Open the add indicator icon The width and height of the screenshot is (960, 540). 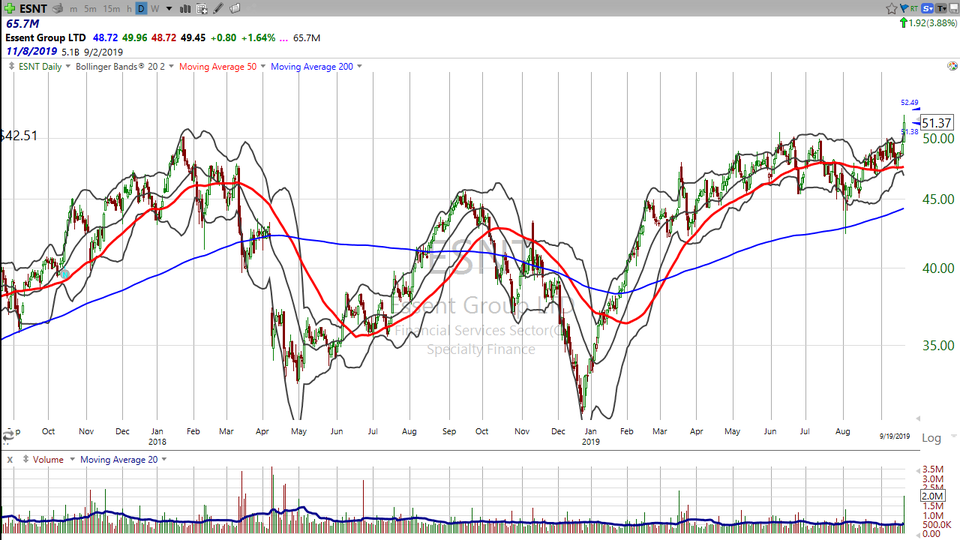pos(201,8)
